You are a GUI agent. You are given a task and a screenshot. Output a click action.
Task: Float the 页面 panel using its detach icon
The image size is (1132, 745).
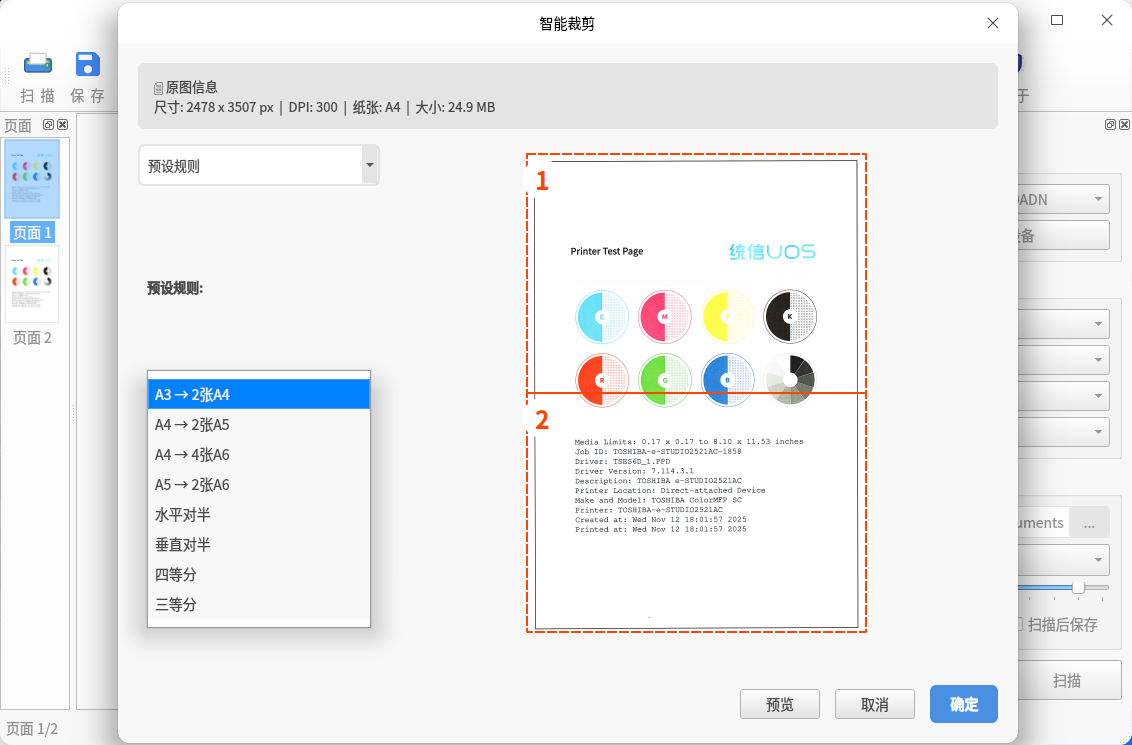(x=48, y=124)
